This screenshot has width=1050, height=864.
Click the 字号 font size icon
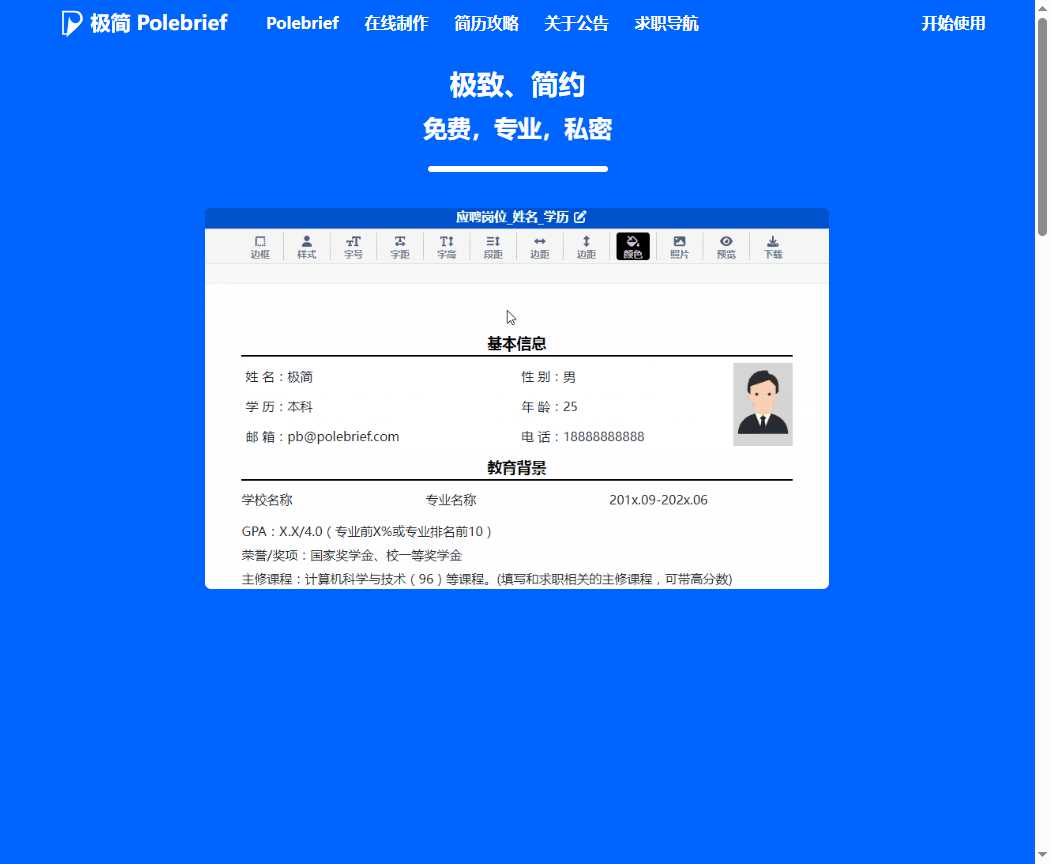click(x=353, y=246)
